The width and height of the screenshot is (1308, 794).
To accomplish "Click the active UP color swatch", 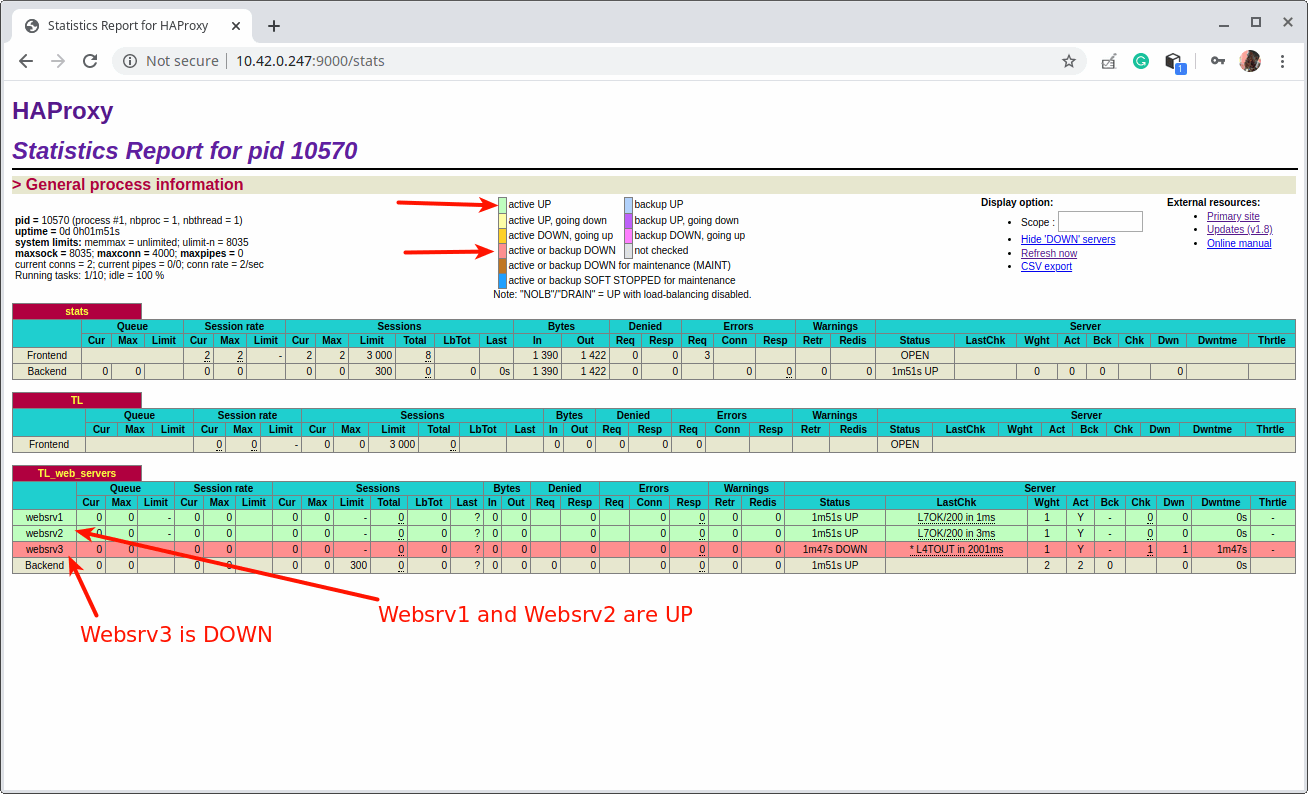I will [503, 205].
